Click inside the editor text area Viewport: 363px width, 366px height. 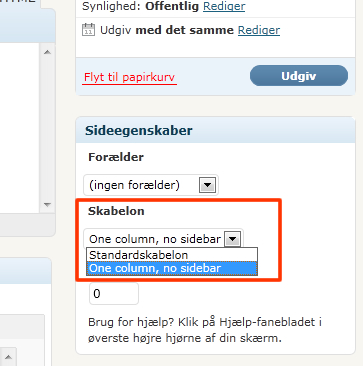click(x=20, y=128)
